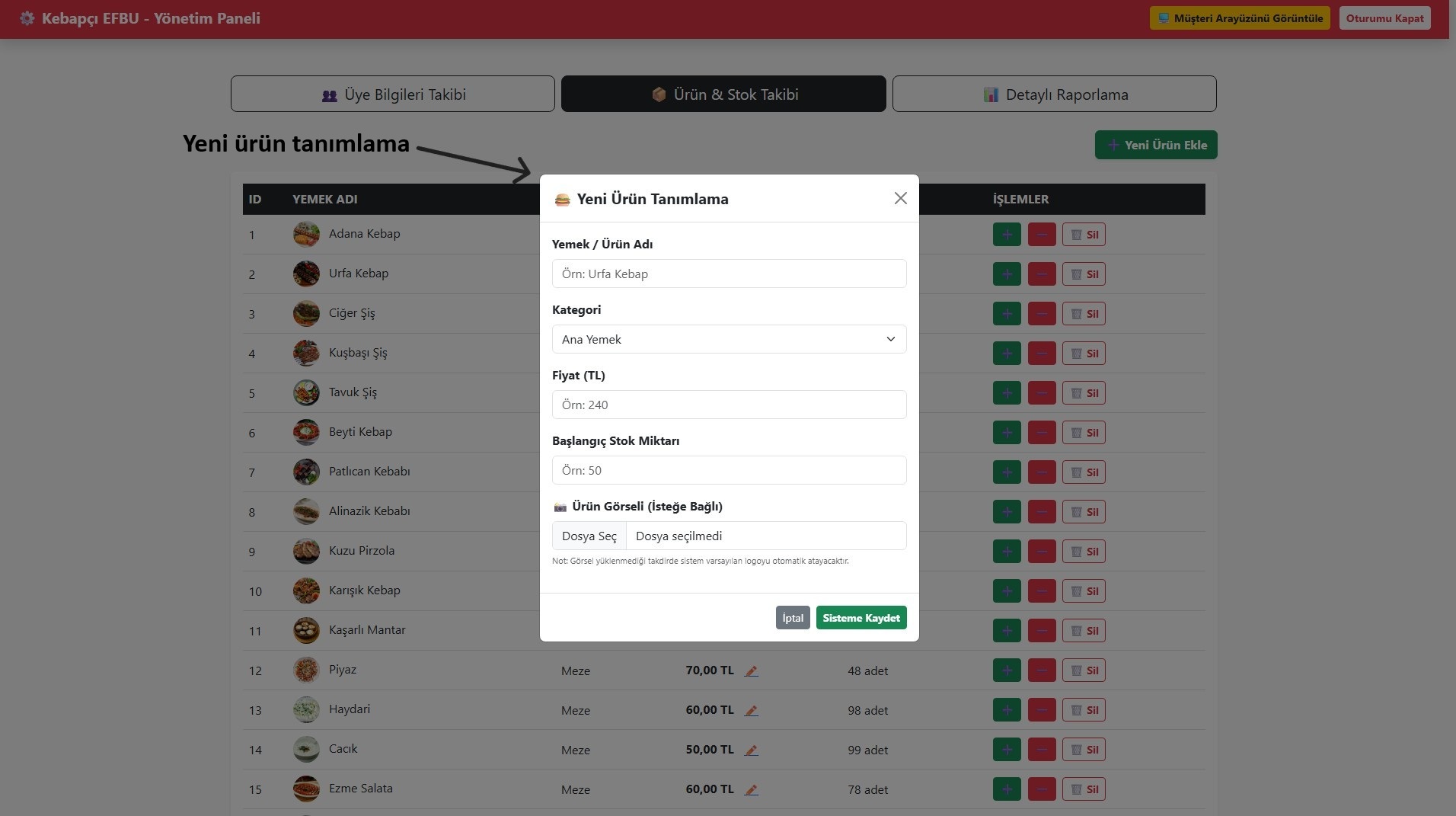Image resolution: width=1456 pixels, height=816 pixels.
Task: Increase stock for Adana Kebap with plus
Action: coord(1007,235)
